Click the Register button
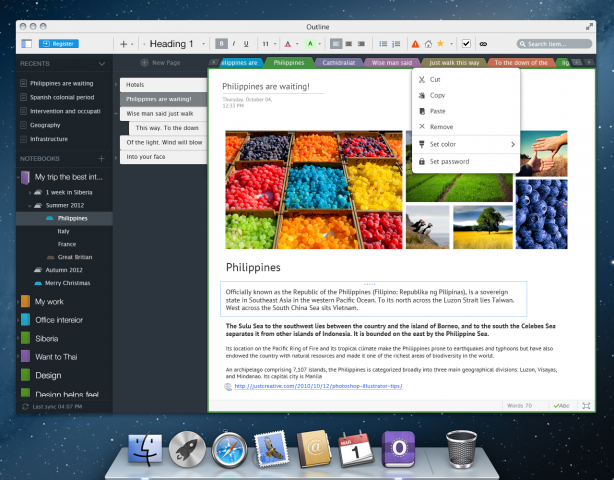This screenshot has width=614, height=480. pyautogui.click(x=59, y=43)
